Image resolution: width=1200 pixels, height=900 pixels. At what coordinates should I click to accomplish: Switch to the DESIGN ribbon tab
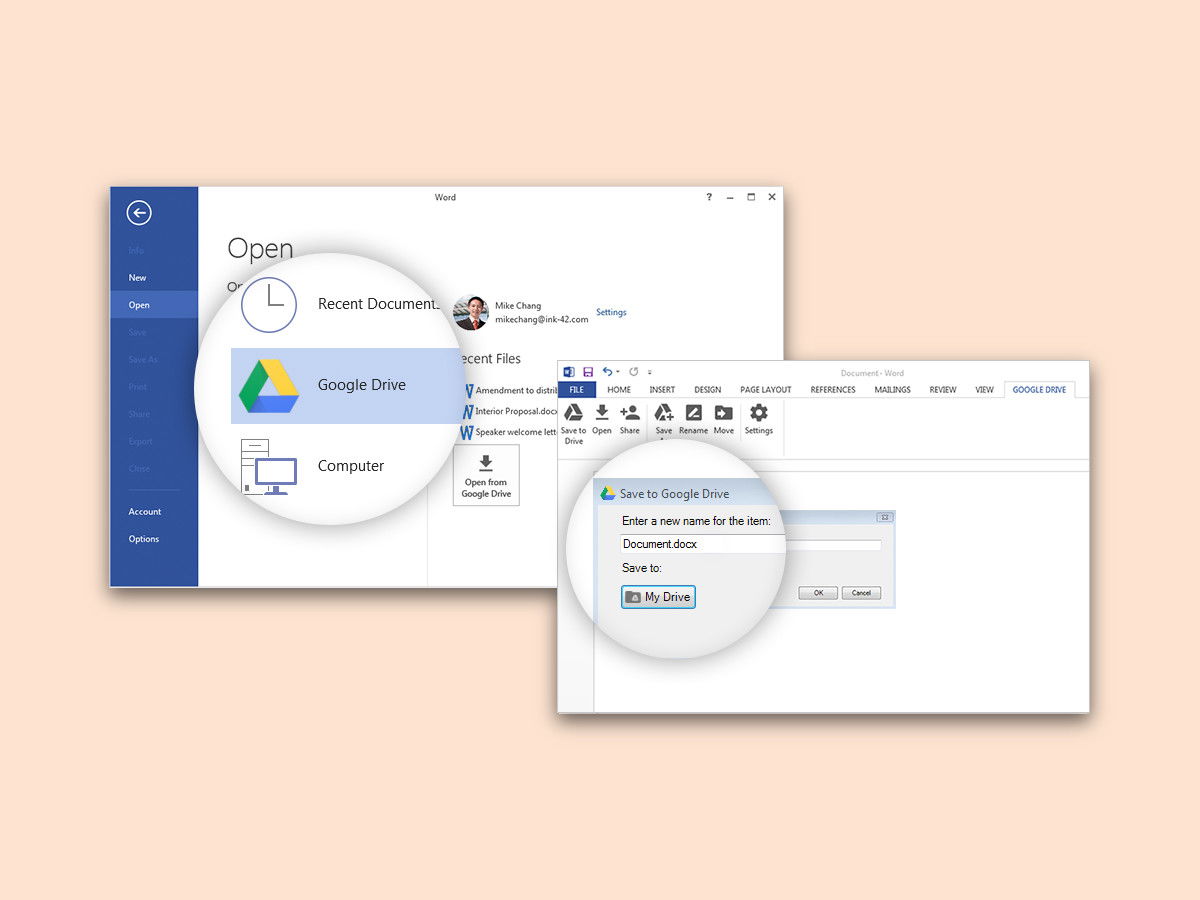tap(707, 390)
